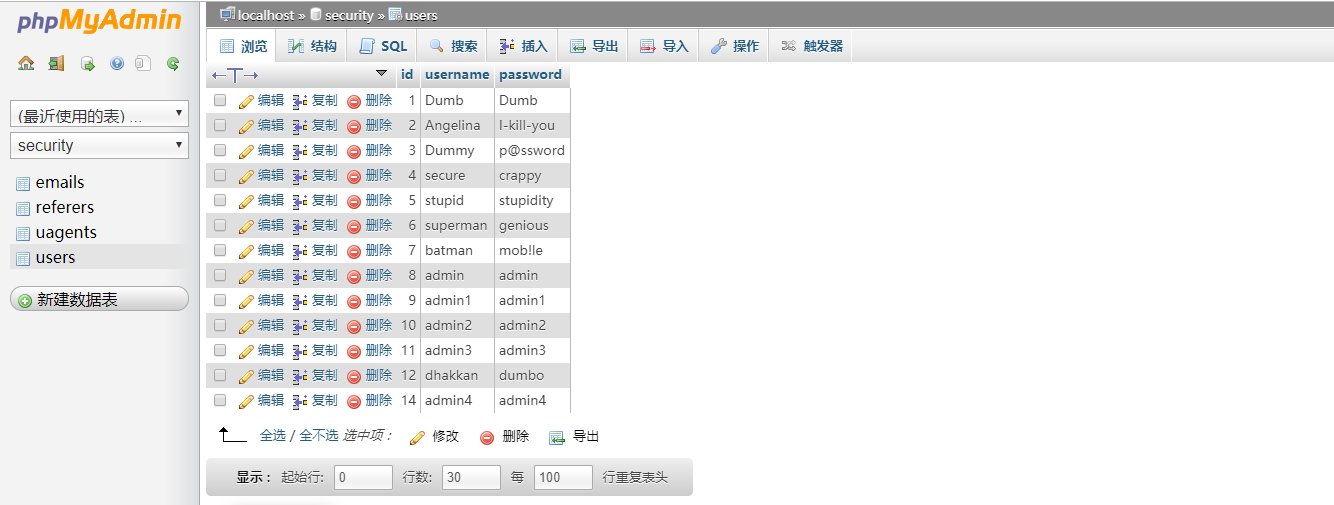Click red delete icon for batman row
This screenshot has width=1334, height=505.
354,251
